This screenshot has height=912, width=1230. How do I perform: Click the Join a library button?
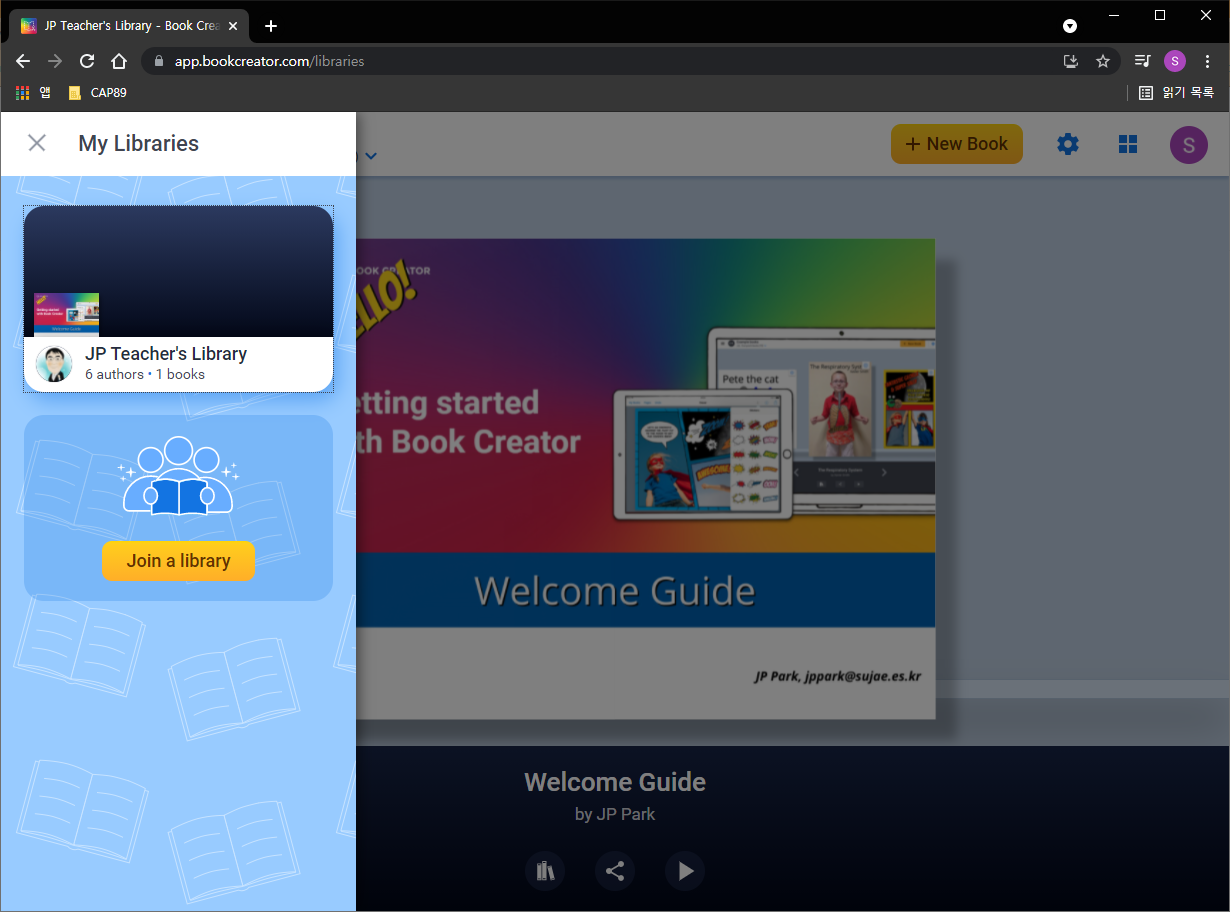pyautogui.click(x=178, y=561)
